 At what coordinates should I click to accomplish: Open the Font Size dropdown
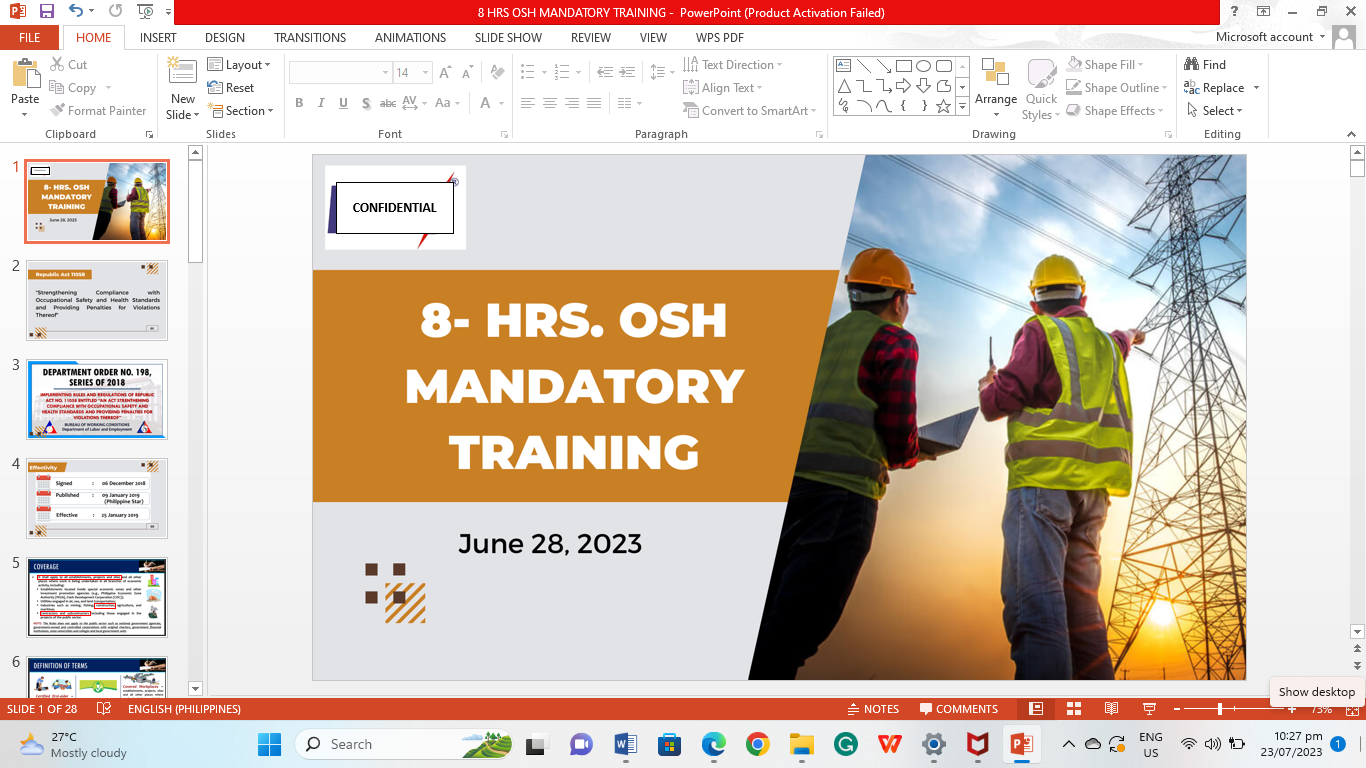point(425,73)
